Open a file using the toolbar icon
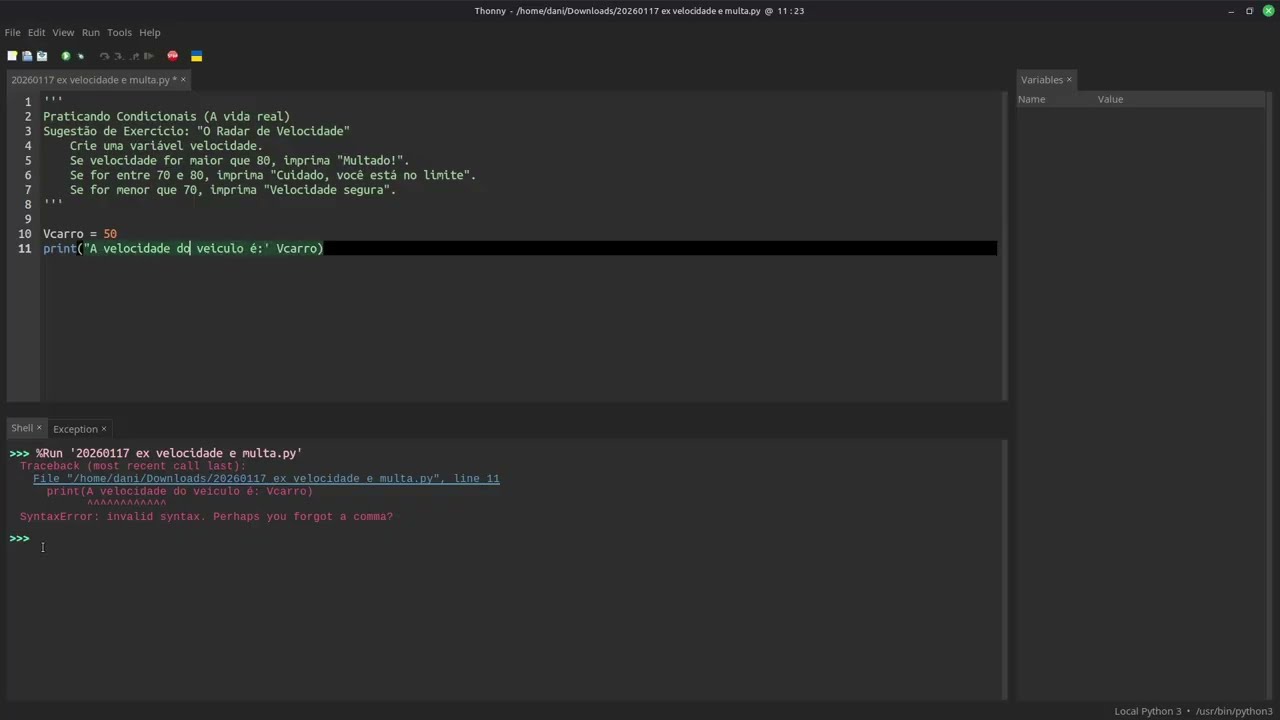Image resolution: width=1280 pixels, height=720 pixels. [x=27, y=56]
